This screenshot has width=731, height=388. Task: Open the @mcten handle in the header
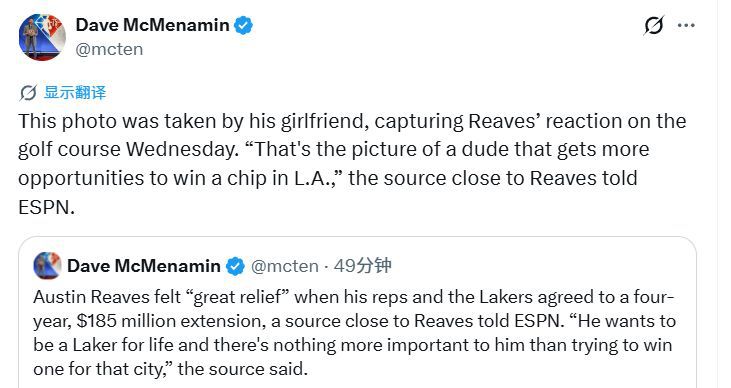109,49
